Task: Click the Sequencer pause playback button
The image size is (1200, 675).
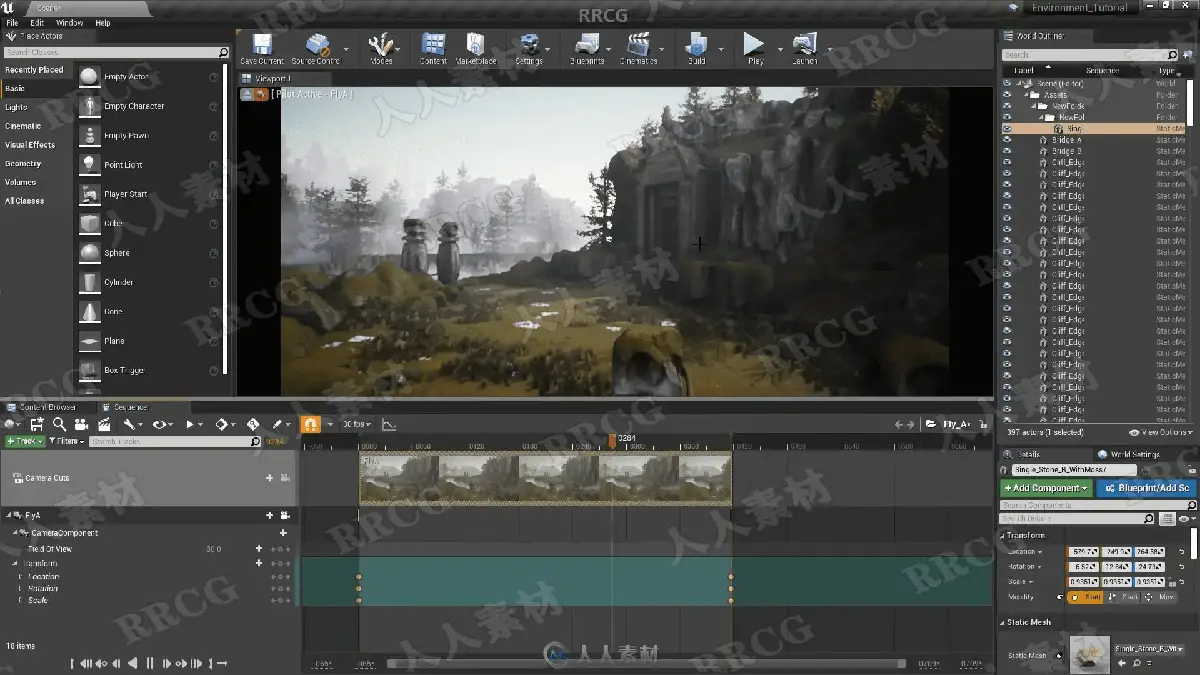Action: pyautogui.click(x=150, y=663)
